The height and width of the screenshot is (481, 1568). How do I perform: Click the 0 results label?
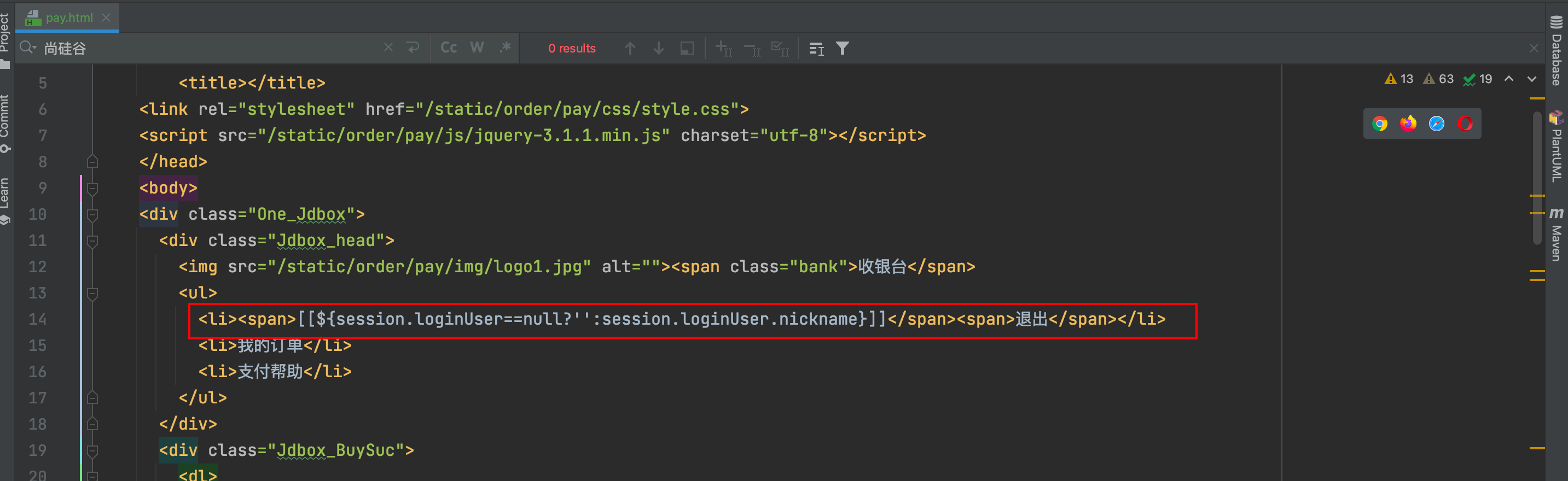572,48
